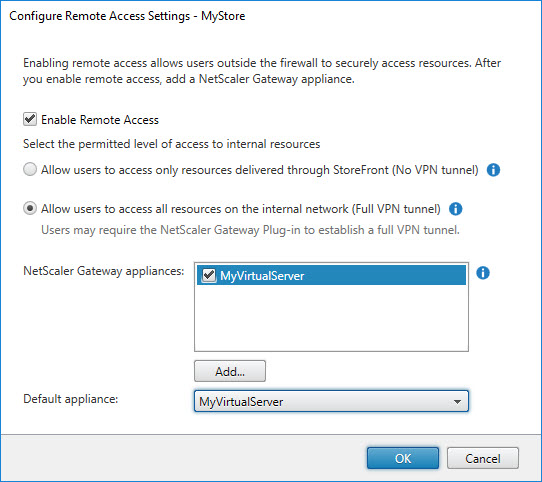Screen dimensions: 542x482
Task: Open info icon next to appliances list
Action: [x=483, y=273]
